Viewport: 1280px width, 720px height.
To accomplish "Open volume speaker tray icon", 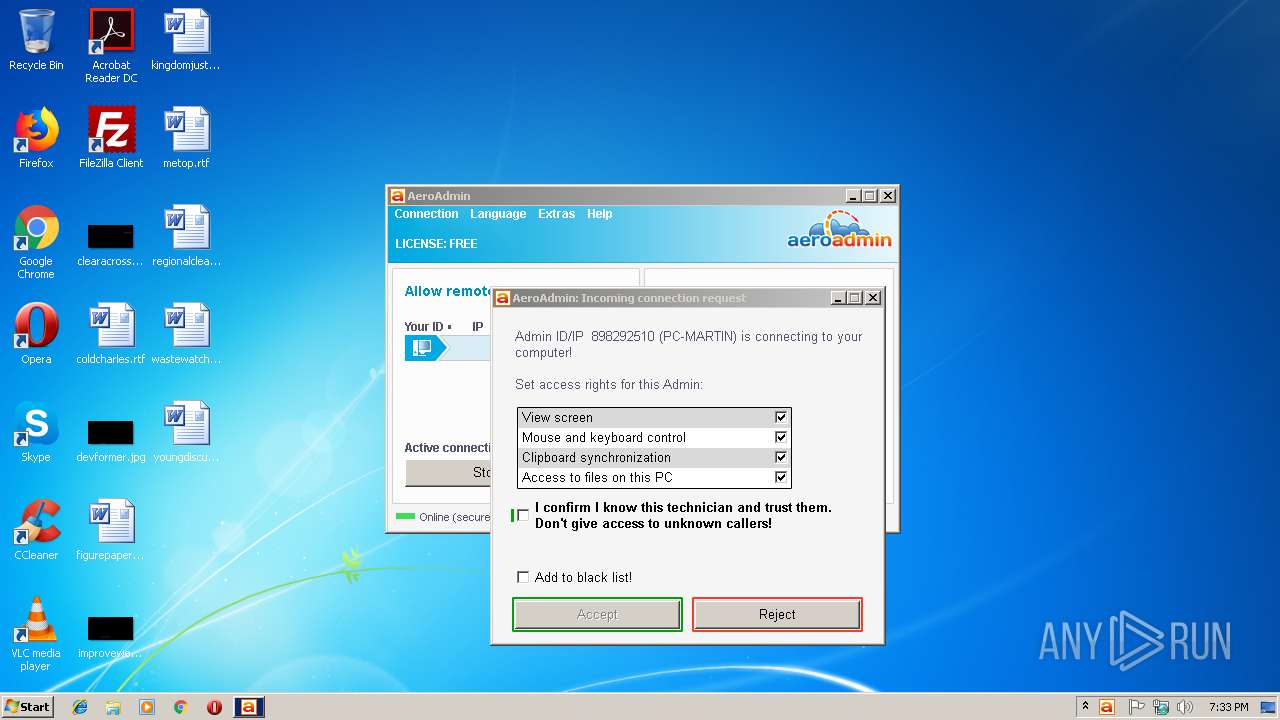I will pos(1185,707).
